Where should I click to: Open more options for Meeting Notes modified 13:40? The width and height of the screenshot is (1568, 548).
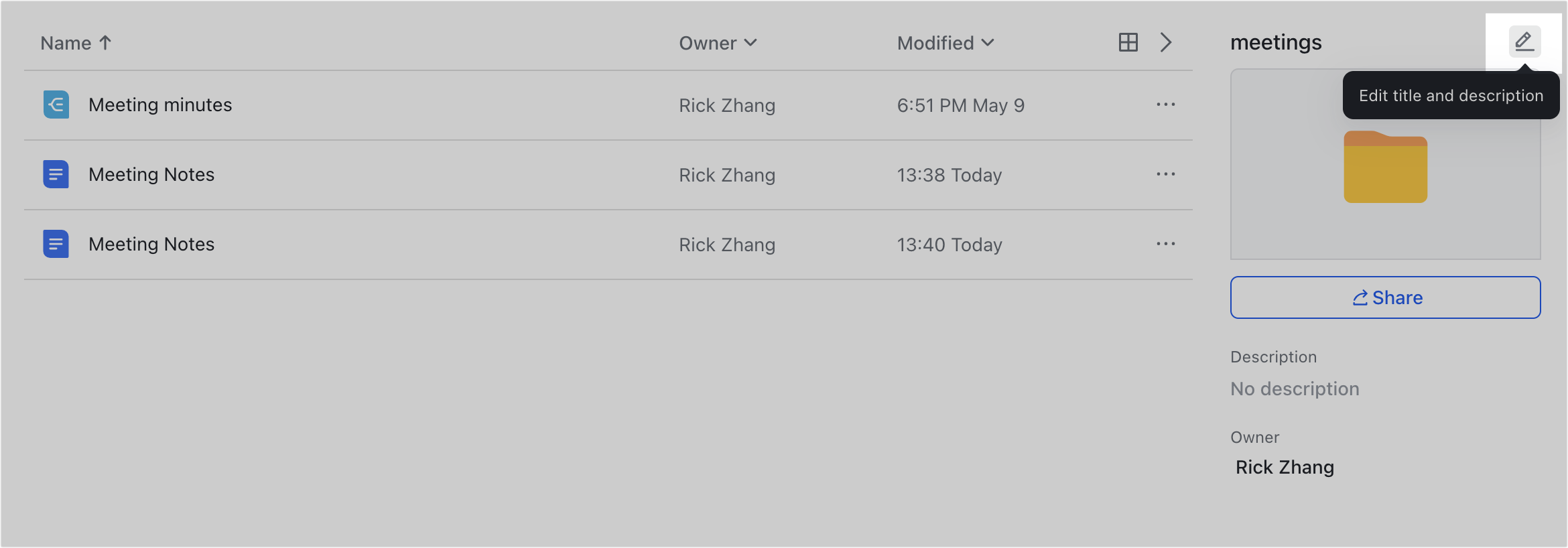1166,244
